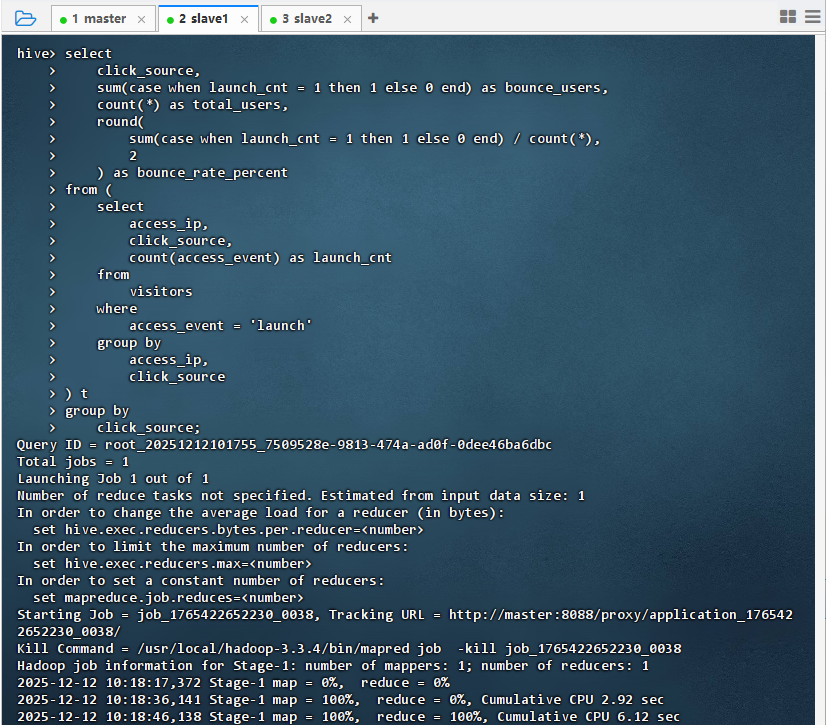
Task: Click the 'count(*) as total_users' line
Action: [x=192, y=105]
